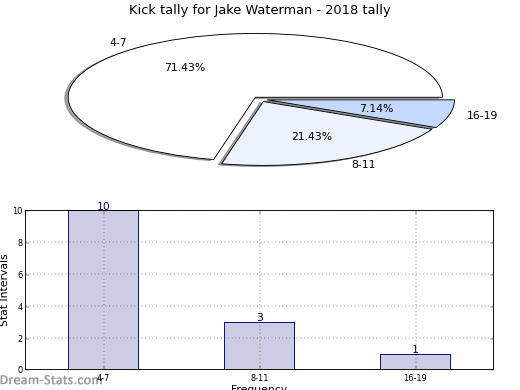Click the y-axis tick labeled 8
The width and height of the screenshot is (520, 390).
point(20,243)
